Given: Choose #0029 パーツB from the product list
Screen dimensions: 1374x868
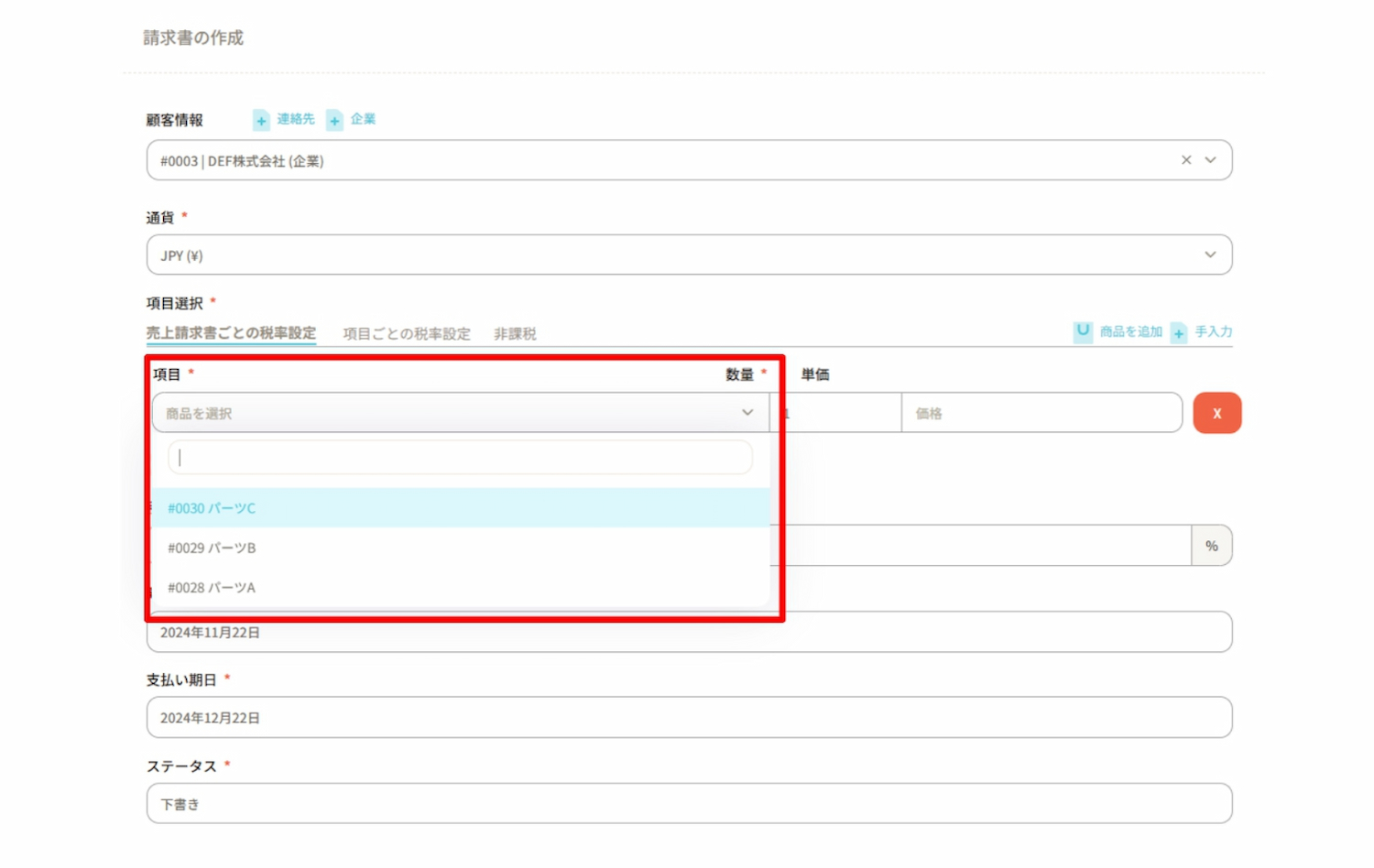Looking at the screenshot, I should [x=461, y=548].
